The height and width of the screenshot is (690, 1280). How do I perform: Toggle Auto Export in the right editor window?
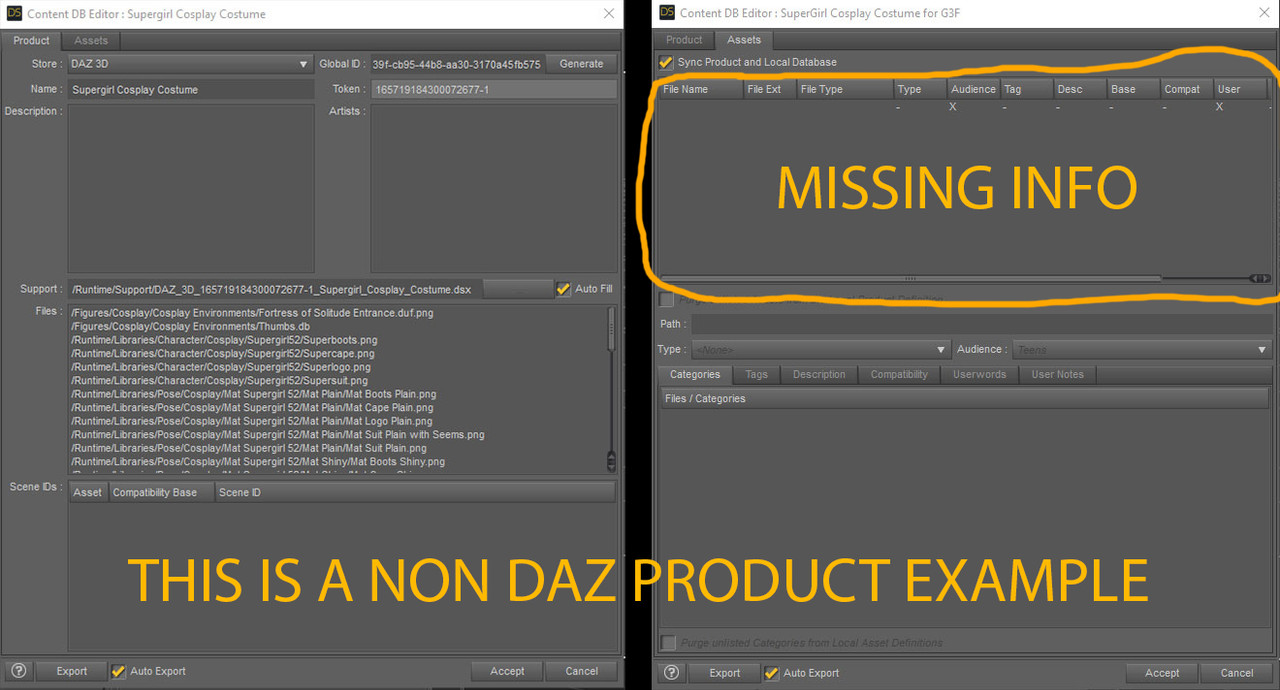point(771,673)
